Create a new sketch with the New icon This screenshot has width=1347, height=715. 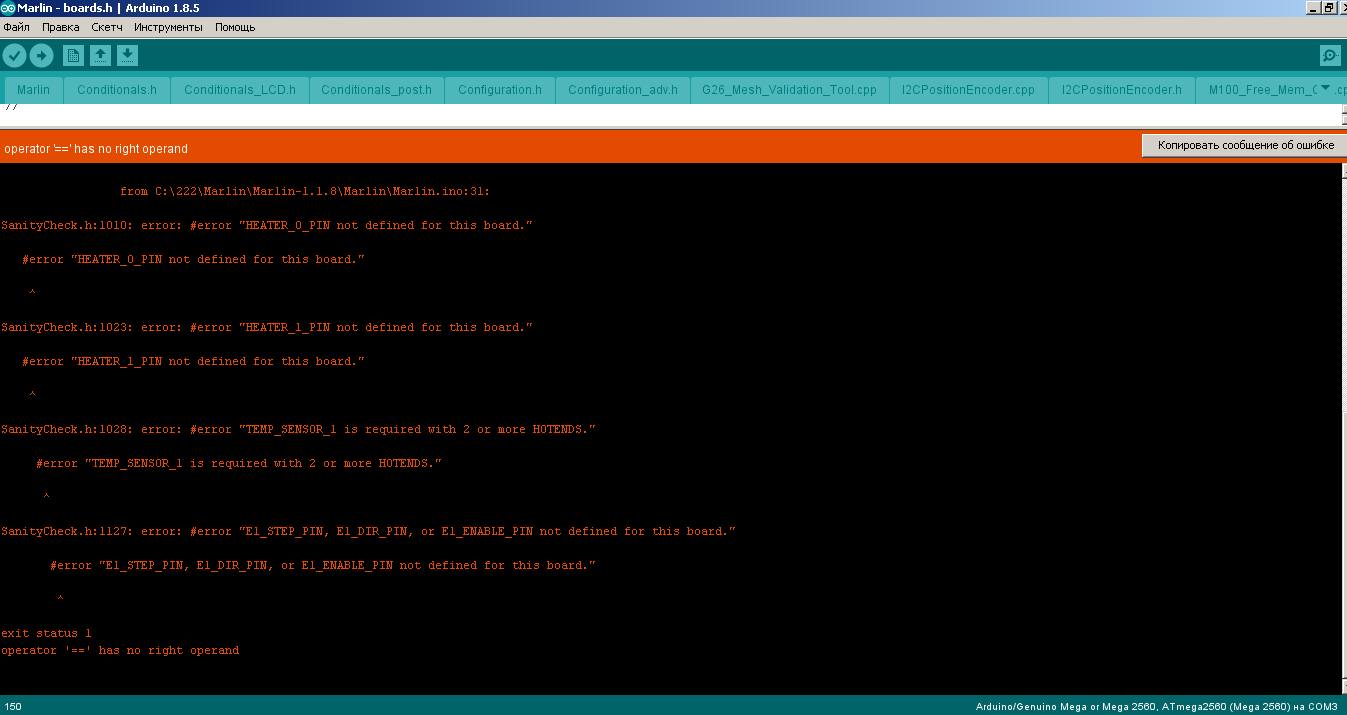[73, 56]
